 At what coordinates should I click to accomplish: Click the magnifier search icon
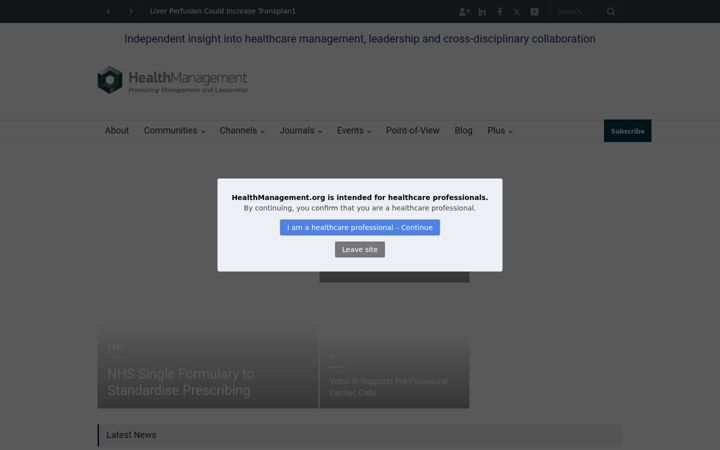[x=611, y=11]
